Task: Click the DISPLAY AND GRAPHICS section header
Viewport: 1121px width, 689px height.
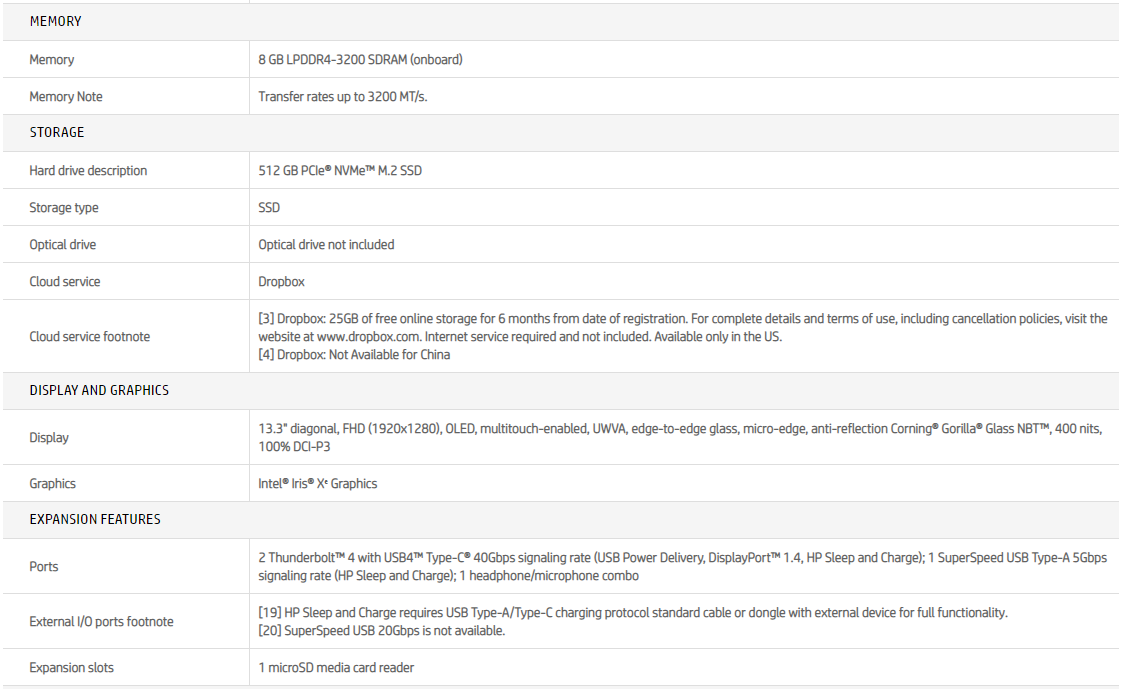Action: click(99, 390)
